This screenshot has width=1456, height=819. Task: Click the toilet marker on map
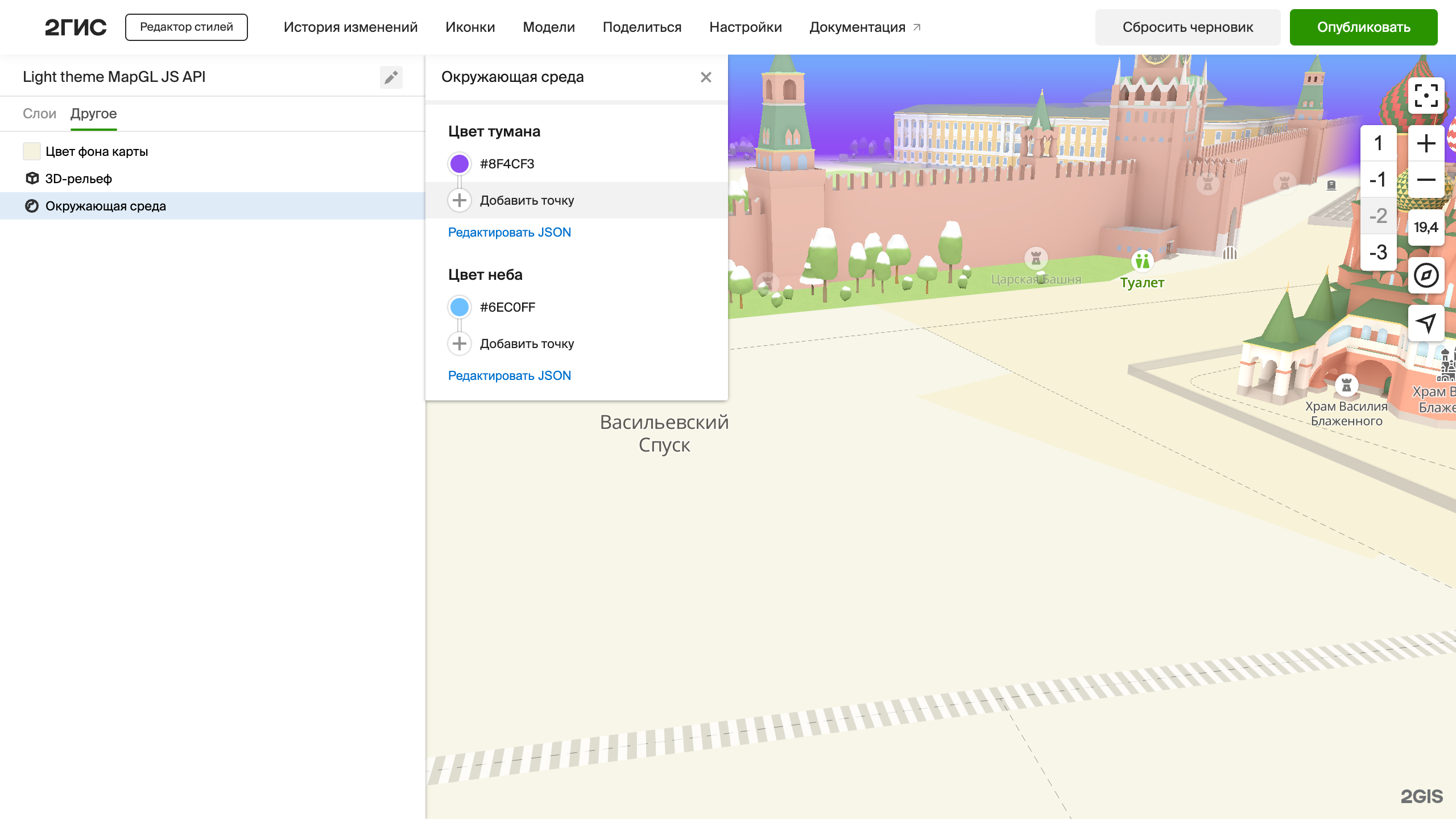pyautogui.click(x=1141, y=262)
